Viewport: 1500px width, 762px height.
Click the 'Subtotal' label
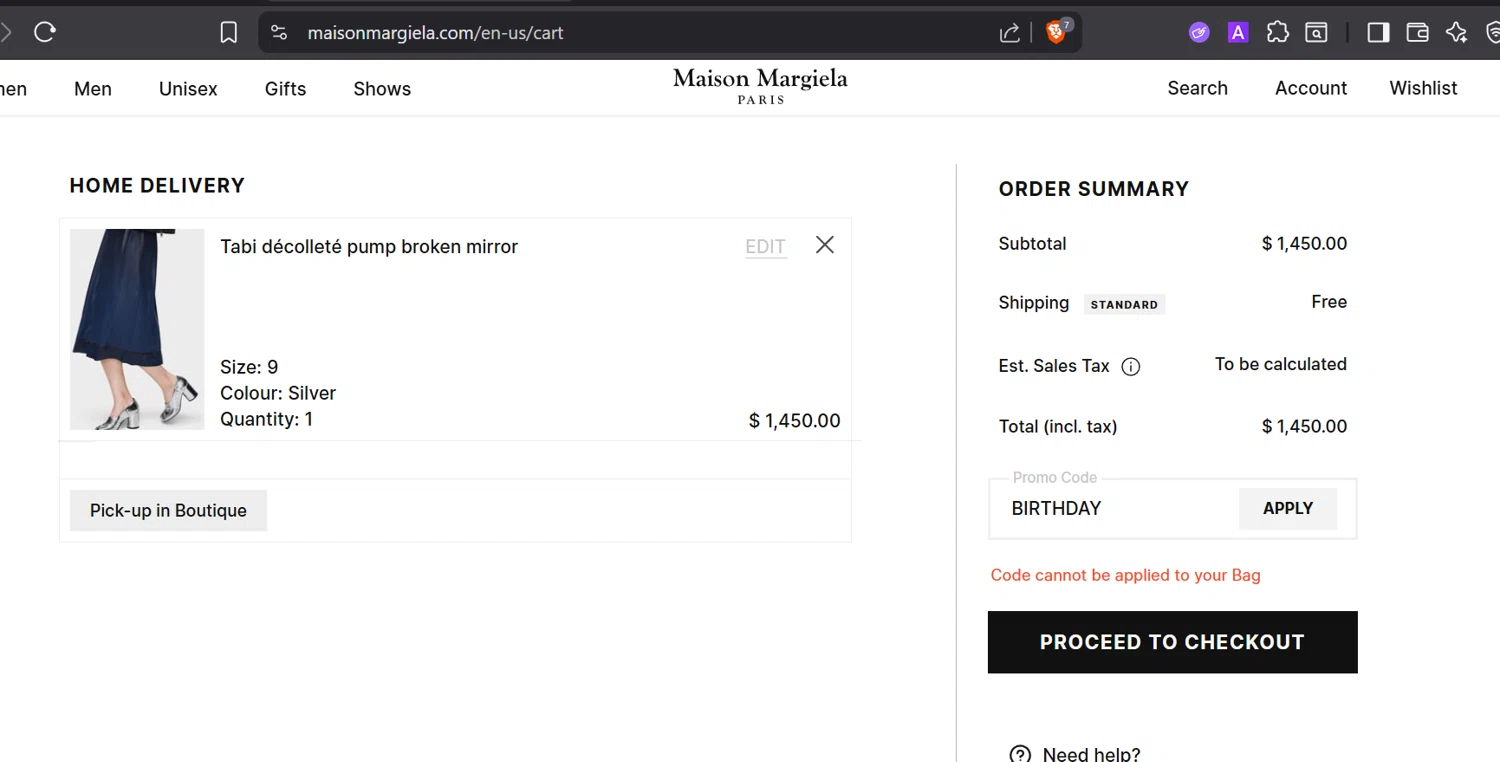(x=1032, y=243)
